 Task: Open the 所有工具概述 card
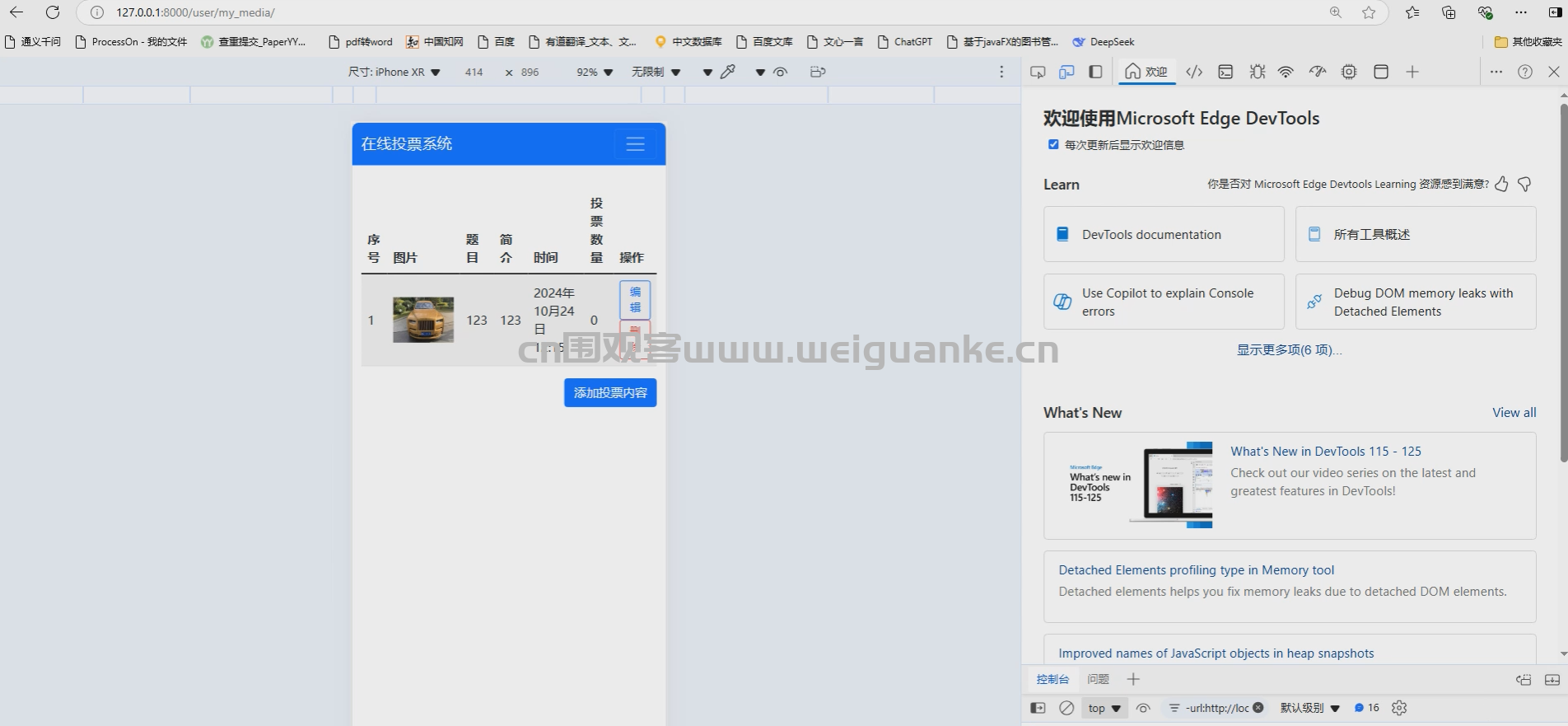click(1416, 234)
